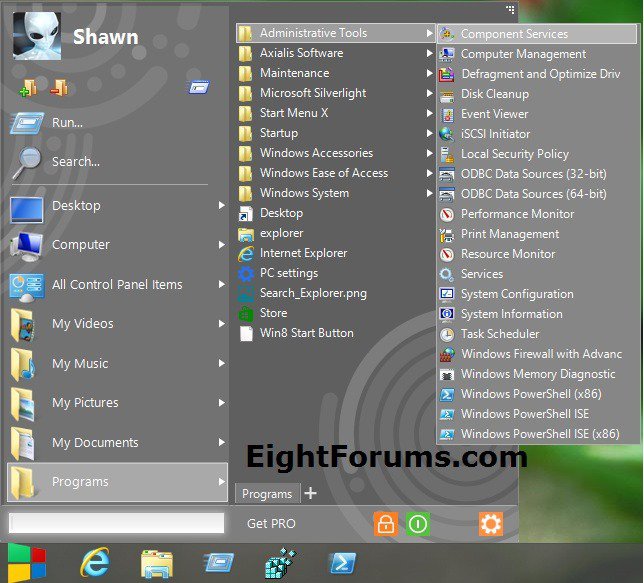Click the Local Security Policy icon
644x583 pixels.
coord(446,154)
